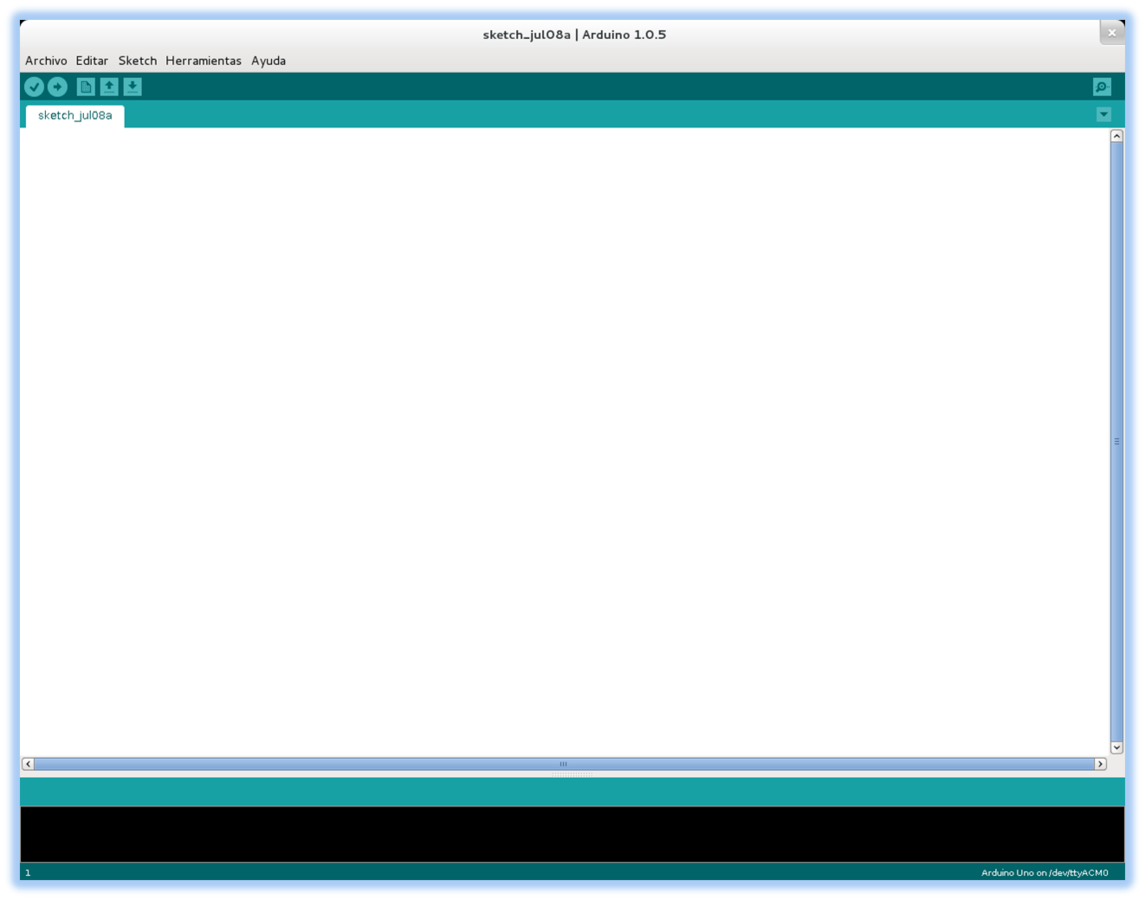This screenshot has height=900, width=1145.
Task: Click the horizontal scrollbar right arrow
Action: (1100, 764)
